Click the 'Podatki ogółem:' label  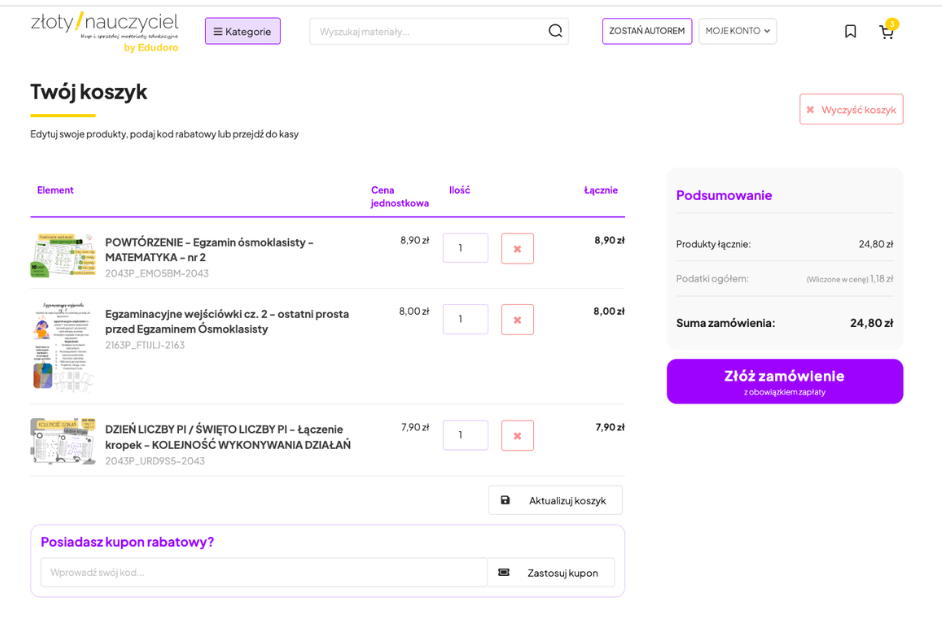click(712, 279)
